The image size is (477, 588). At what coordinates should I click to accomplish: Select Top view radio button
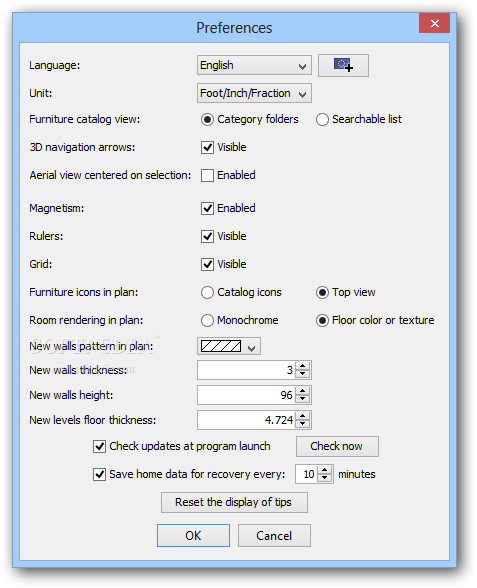coord(322,292)
